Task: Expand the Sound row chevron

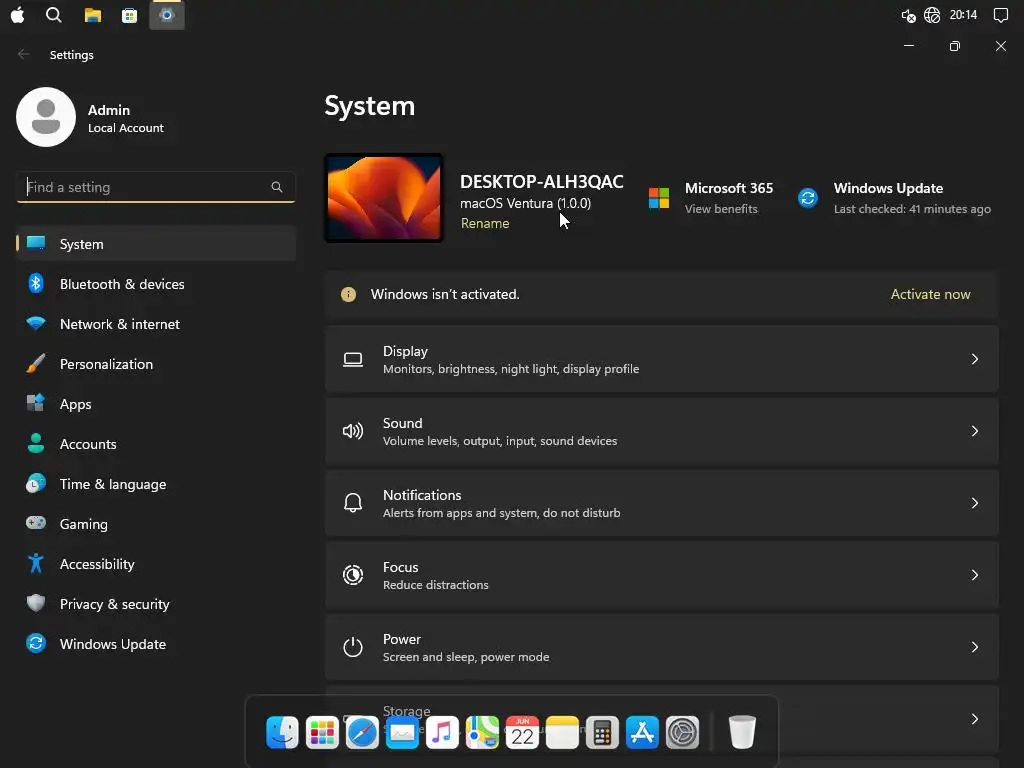Action: (x=974, y=431)
